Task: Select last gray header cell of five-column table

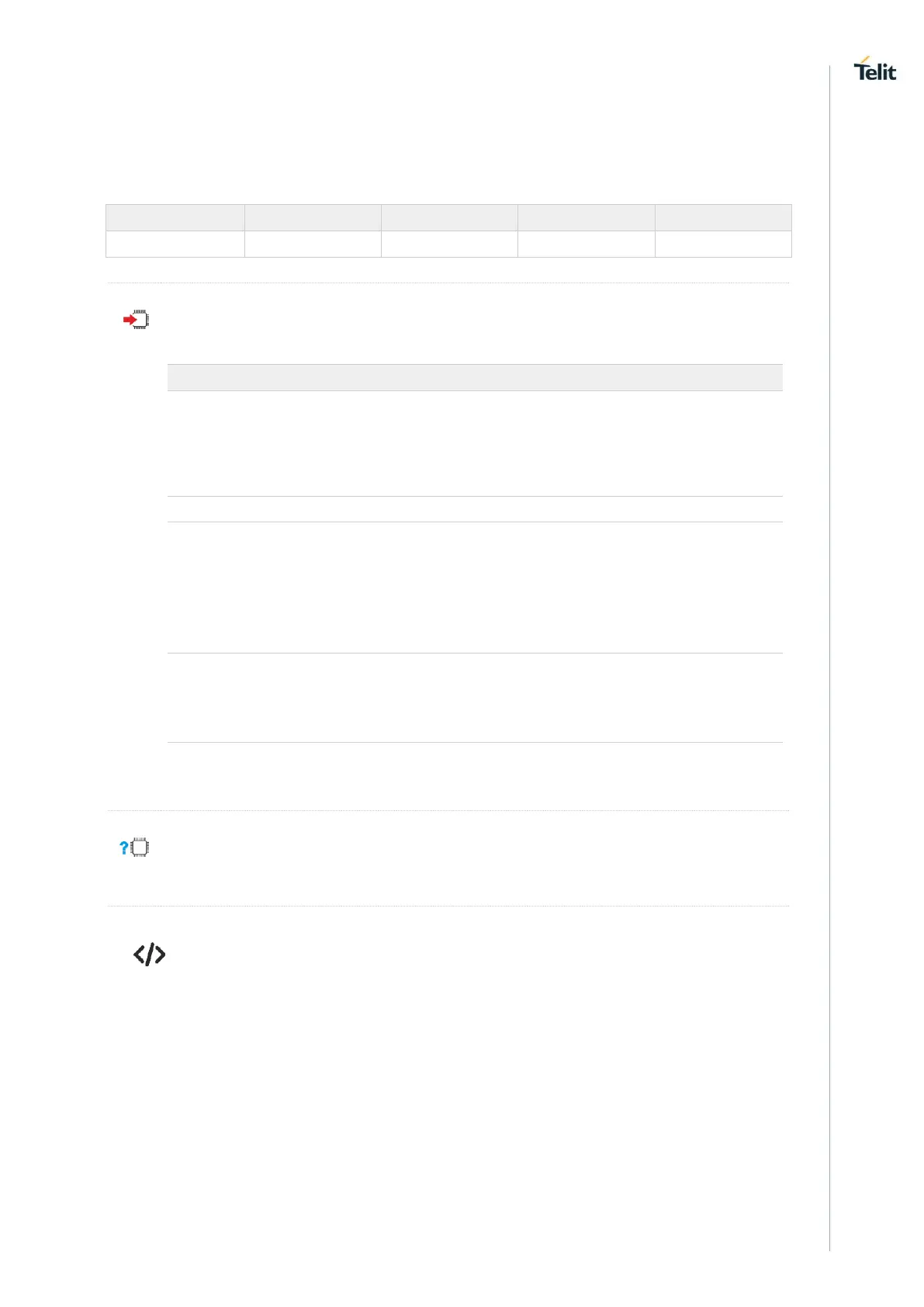Action: (x=723, y=217)
